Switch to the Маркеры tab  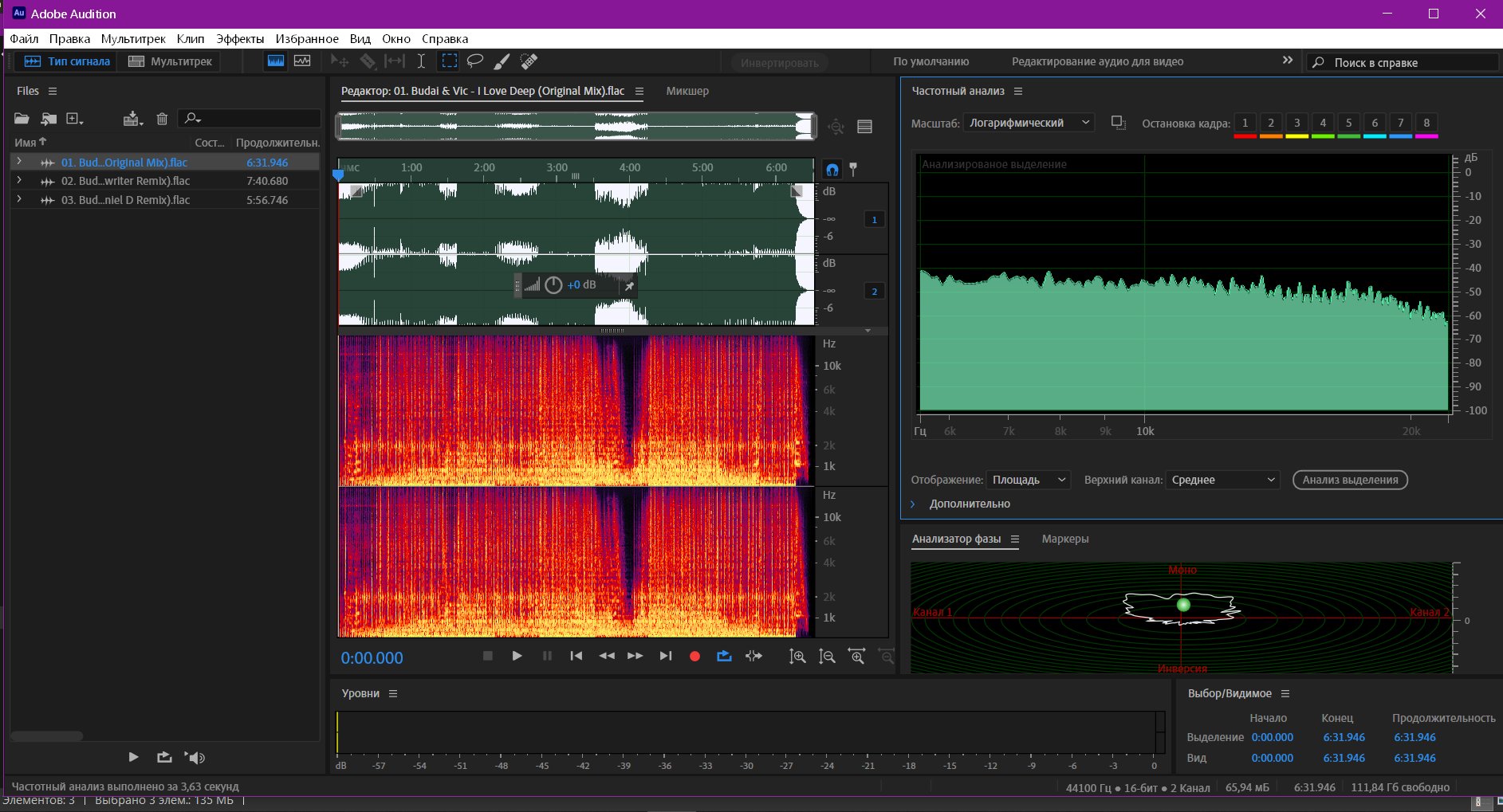click(1064, 539)
